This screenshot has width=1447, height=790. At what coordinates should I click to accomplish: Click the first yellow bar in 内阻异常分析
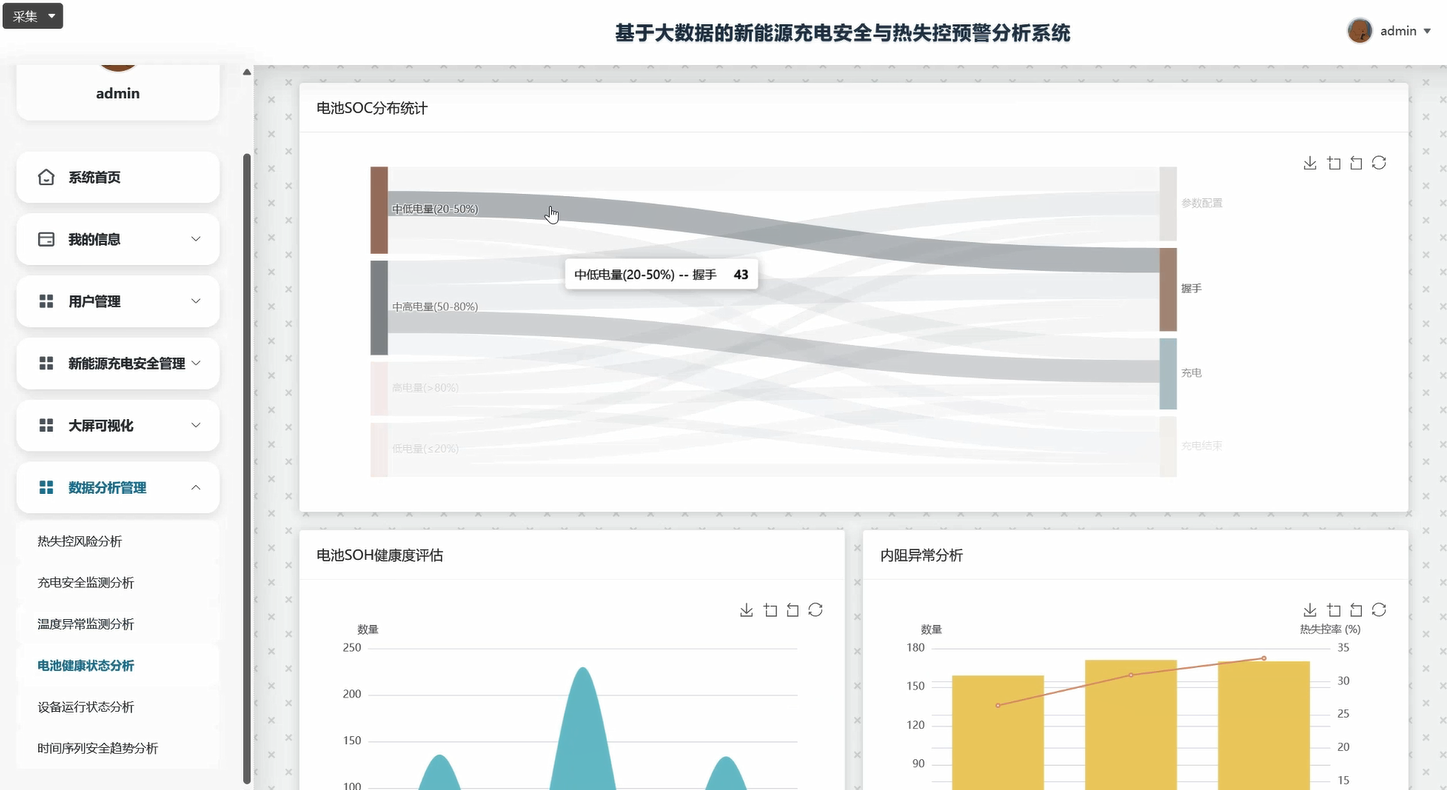coord(998,732)
